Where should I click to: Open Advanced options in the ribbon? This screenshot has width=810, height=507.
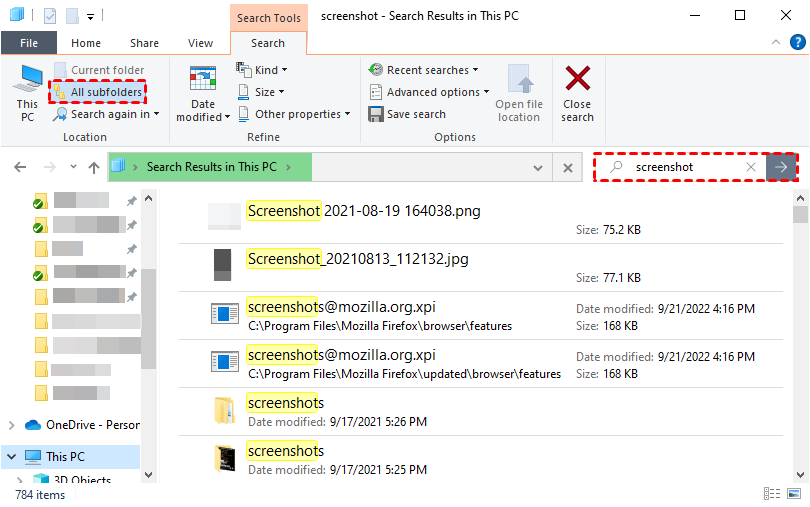pyautogui.click(x=430, y=92)
